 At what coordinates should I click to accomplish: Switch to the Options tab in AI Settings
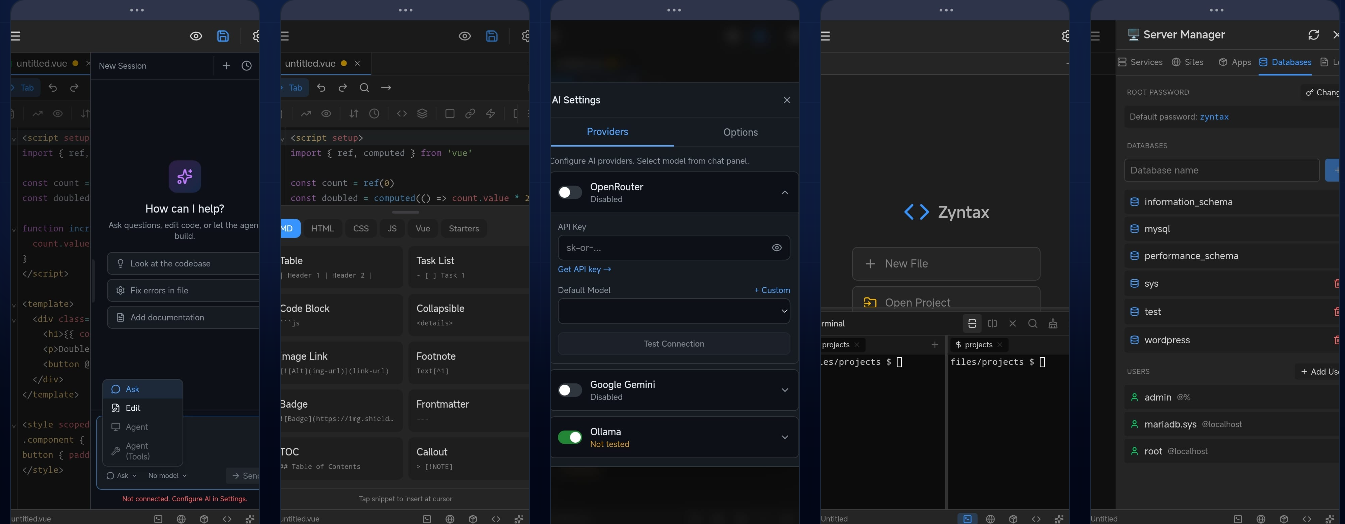tap(740, 132)
